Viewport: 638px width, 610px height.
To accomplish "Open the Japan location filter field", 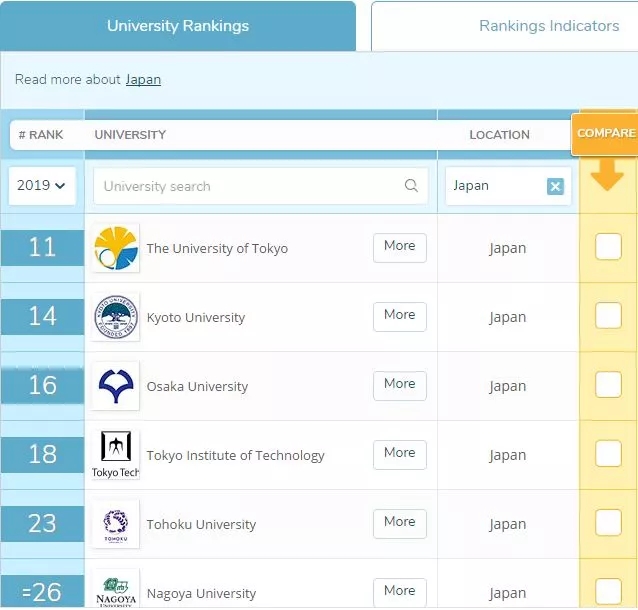I will (495, 186).
